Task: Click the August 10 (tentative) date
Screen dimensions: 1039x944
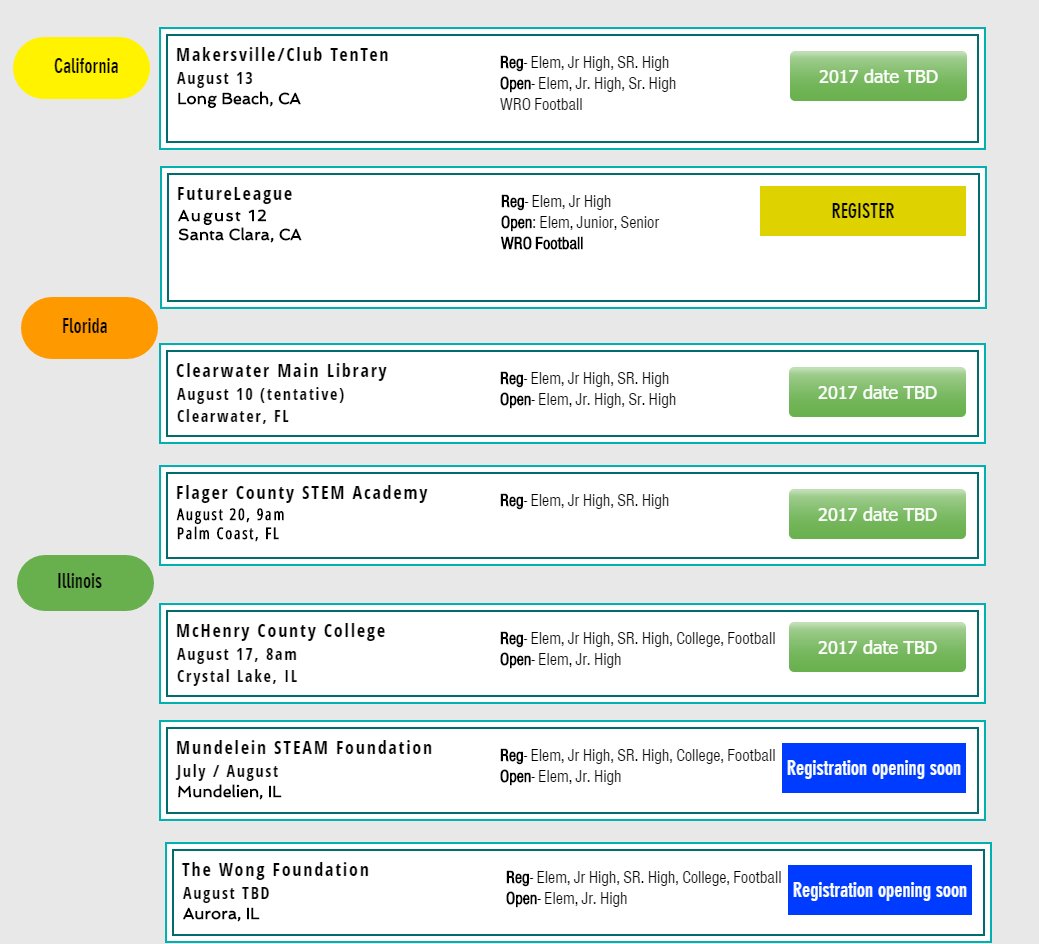Action: point(260,394)
